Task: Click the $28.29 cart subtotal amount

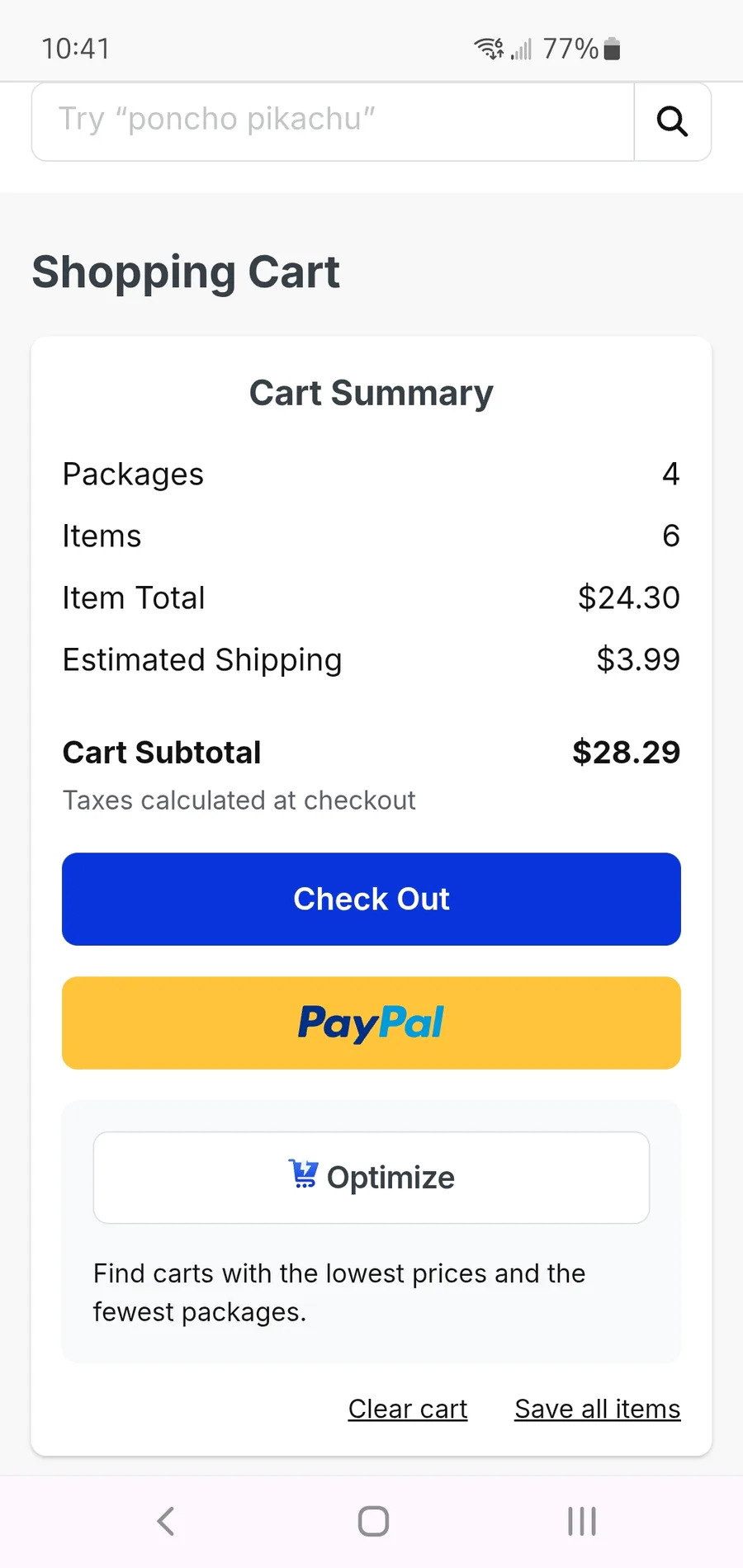Action: point(626,752)
